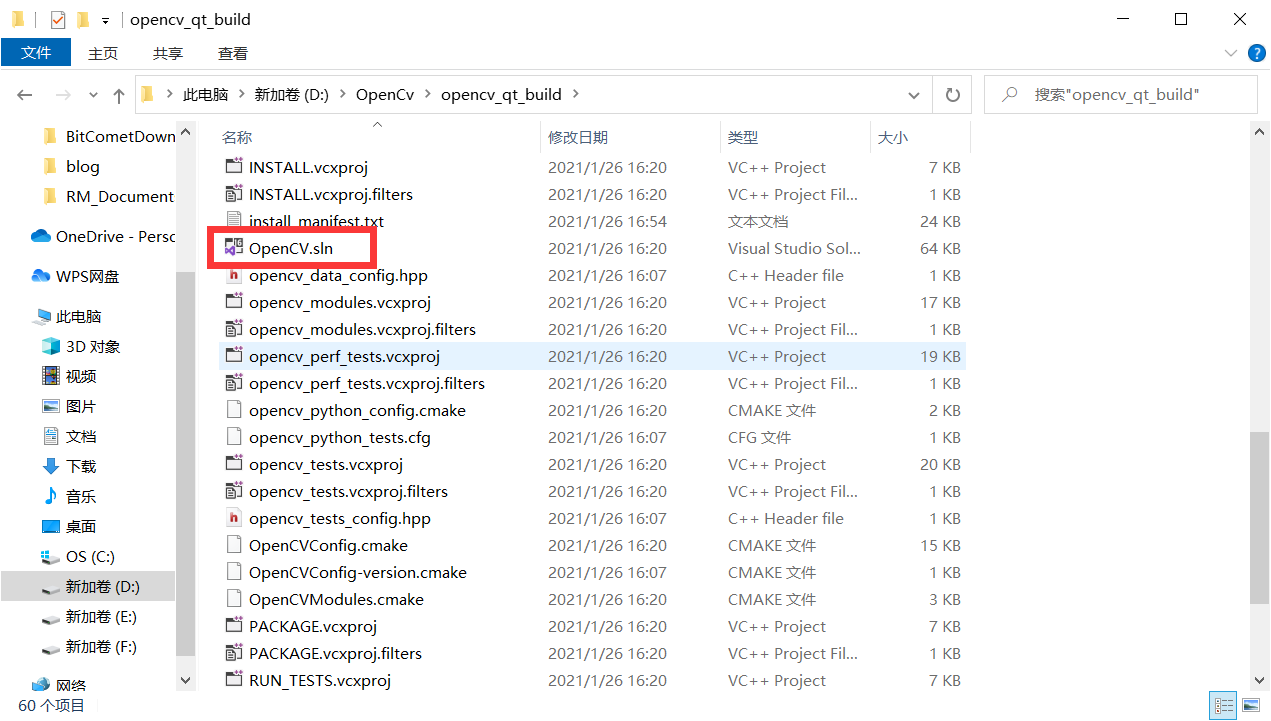The height and width of the screenshot is (721, 1271).
Task: Click the RUN_TESTS.vcxproj project icon
Action: (x=234, y=680)
